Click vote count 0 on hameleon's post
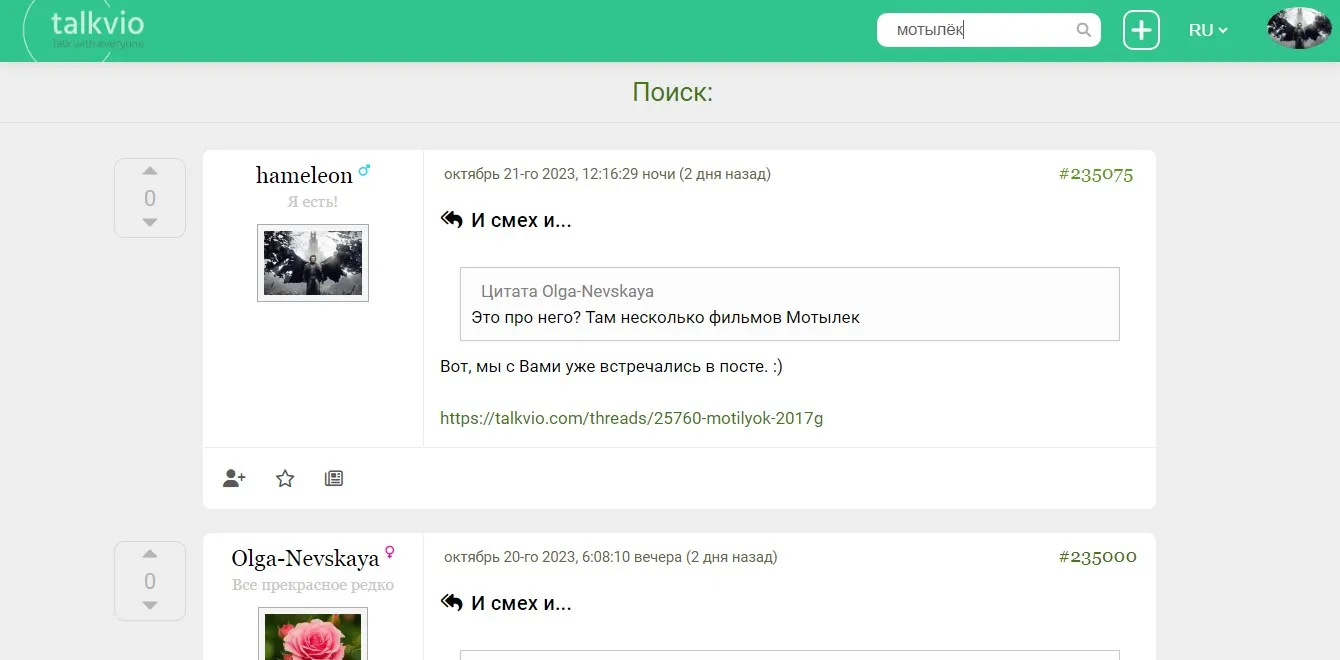Screen dimensions: 1340x660 click(150, 198)
